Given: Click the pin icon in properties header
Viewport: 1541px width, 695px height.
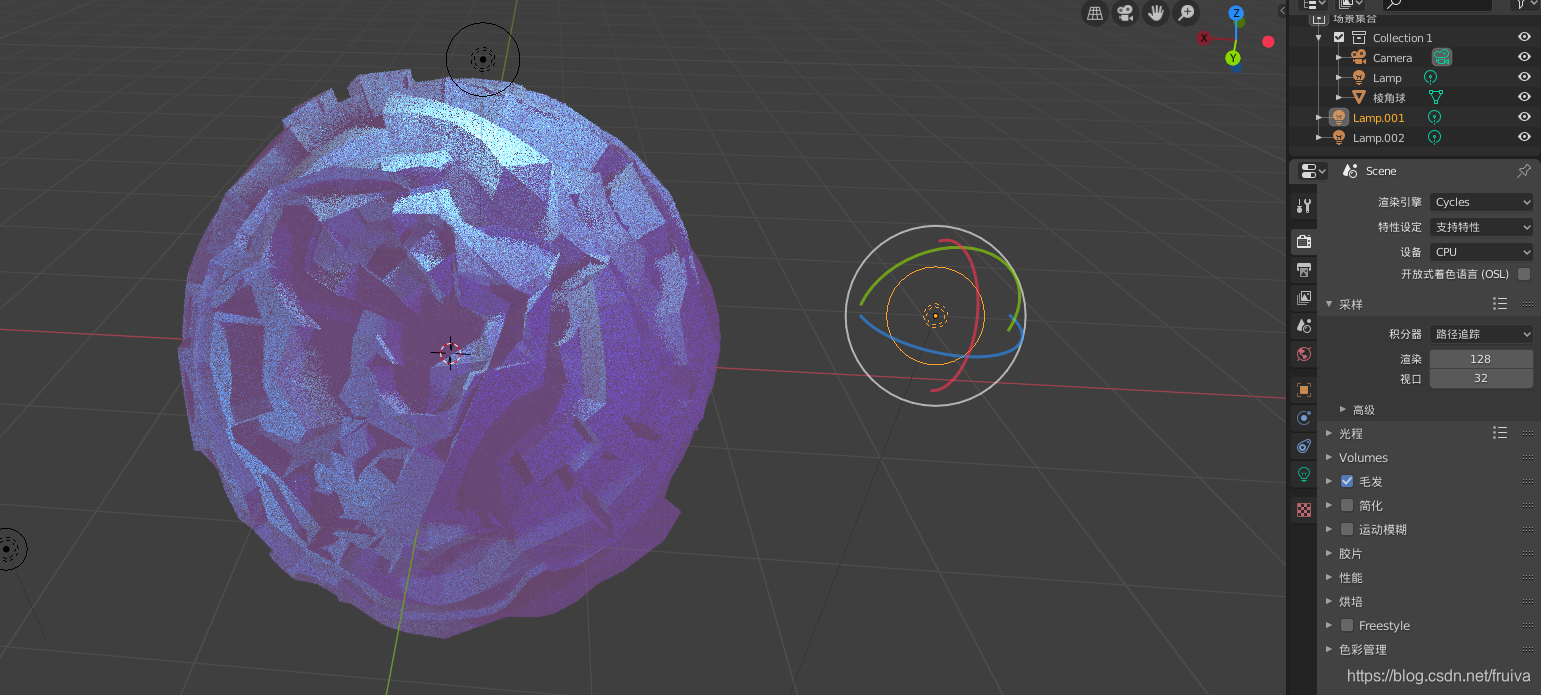Looking at the screenshot, I should coord(1524,171).
